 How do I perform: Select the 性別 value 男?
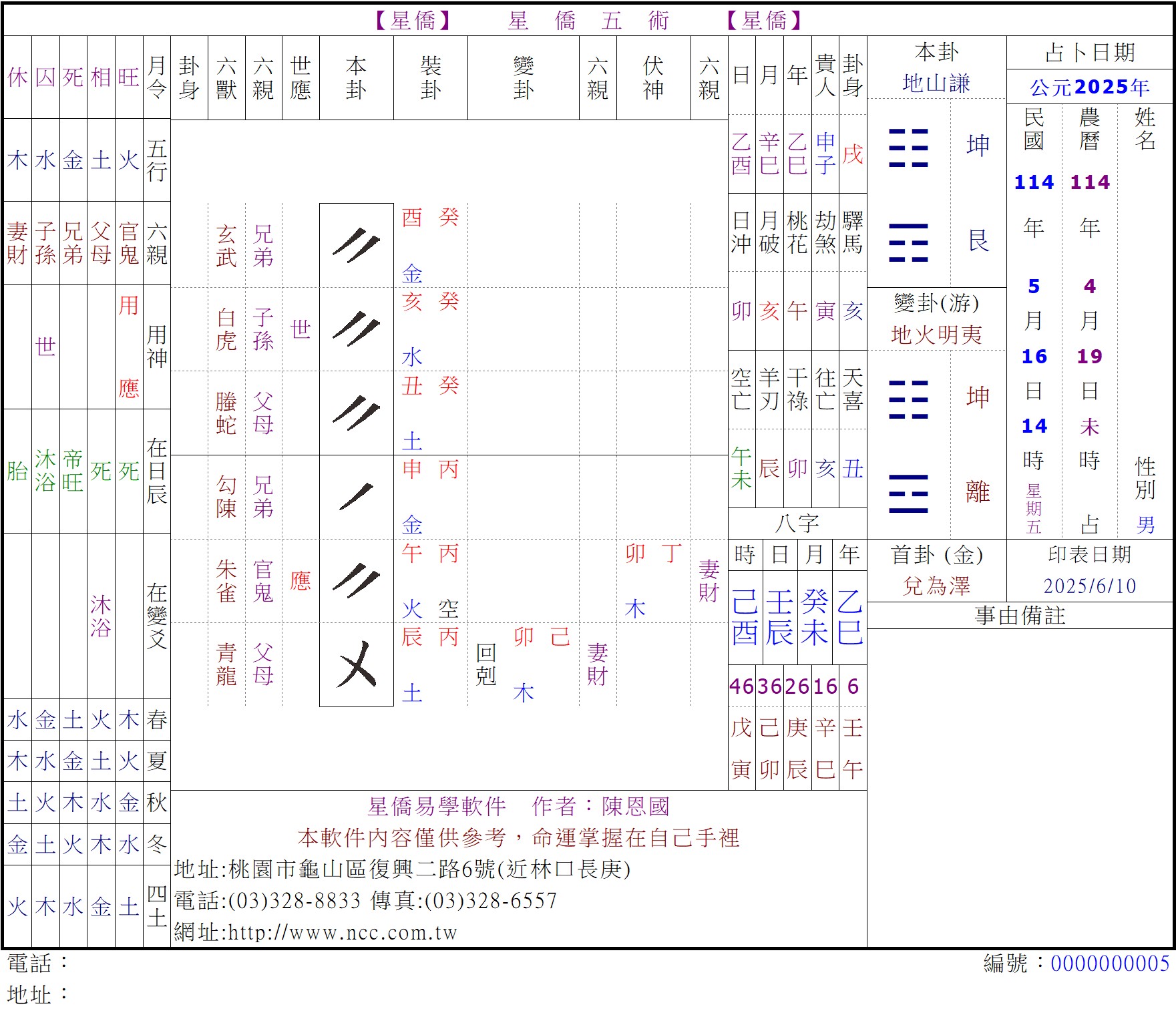[1145, 525]
